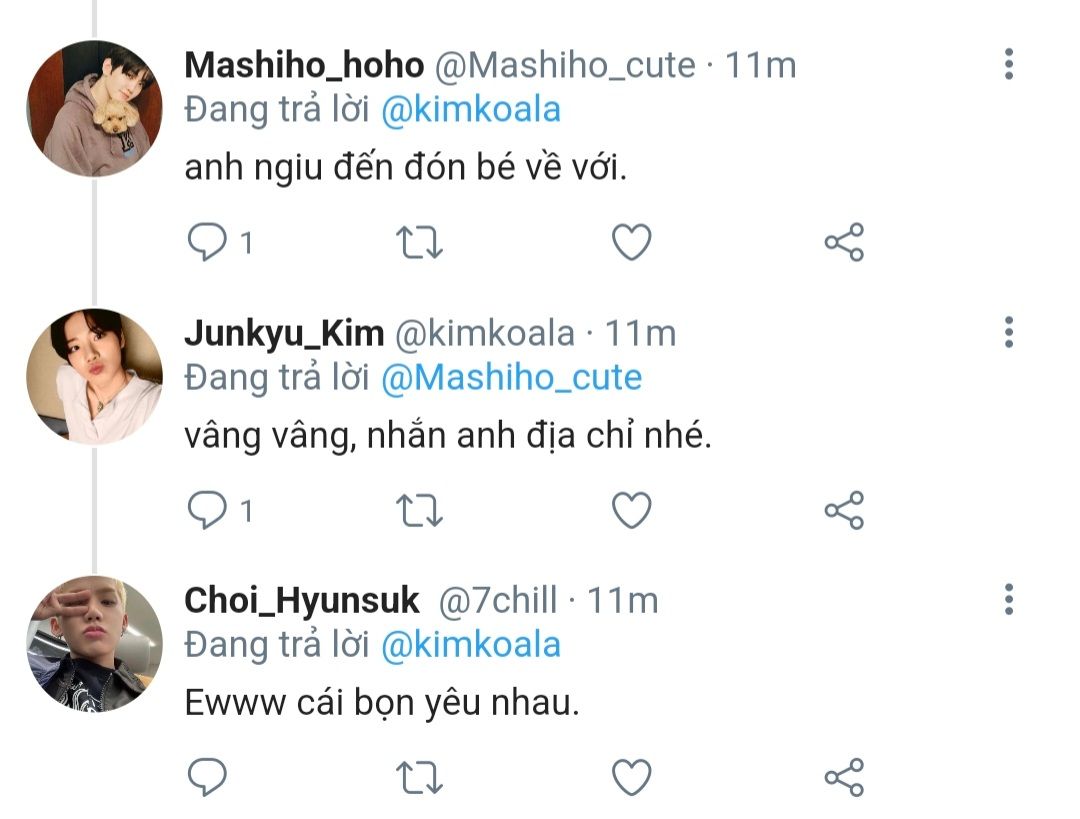View Choi_Hyunsuk's avatar

pos(94,643)
